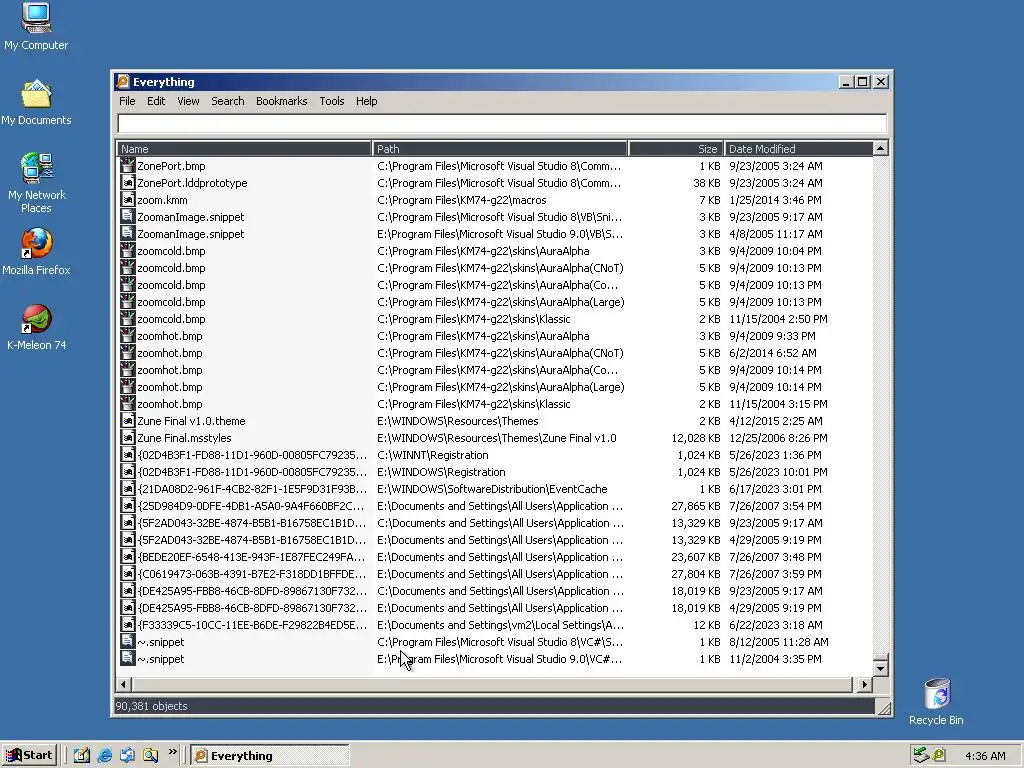The width and height of the screenshot is (1024, 768).
Task: Select the My Documents desktop icon
Action: 36,94
